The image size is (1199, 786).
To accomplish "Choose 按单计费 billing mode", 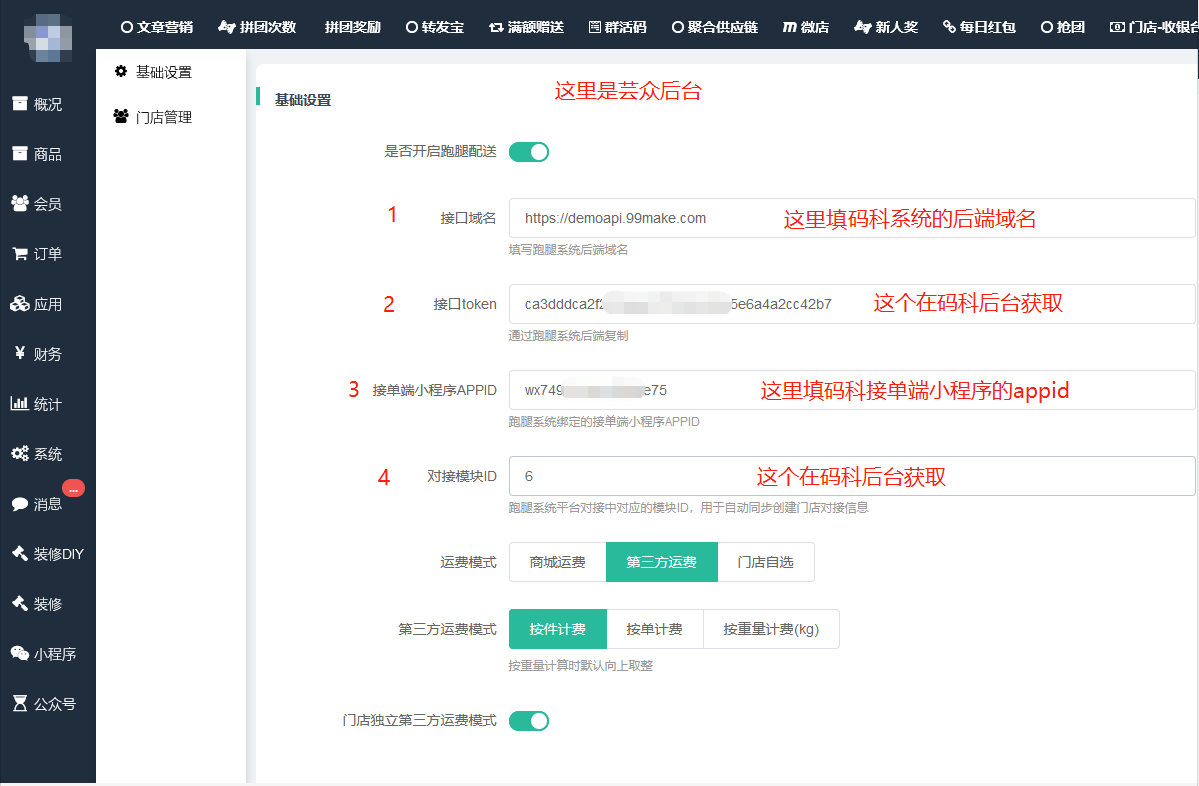I will point(655,628).
